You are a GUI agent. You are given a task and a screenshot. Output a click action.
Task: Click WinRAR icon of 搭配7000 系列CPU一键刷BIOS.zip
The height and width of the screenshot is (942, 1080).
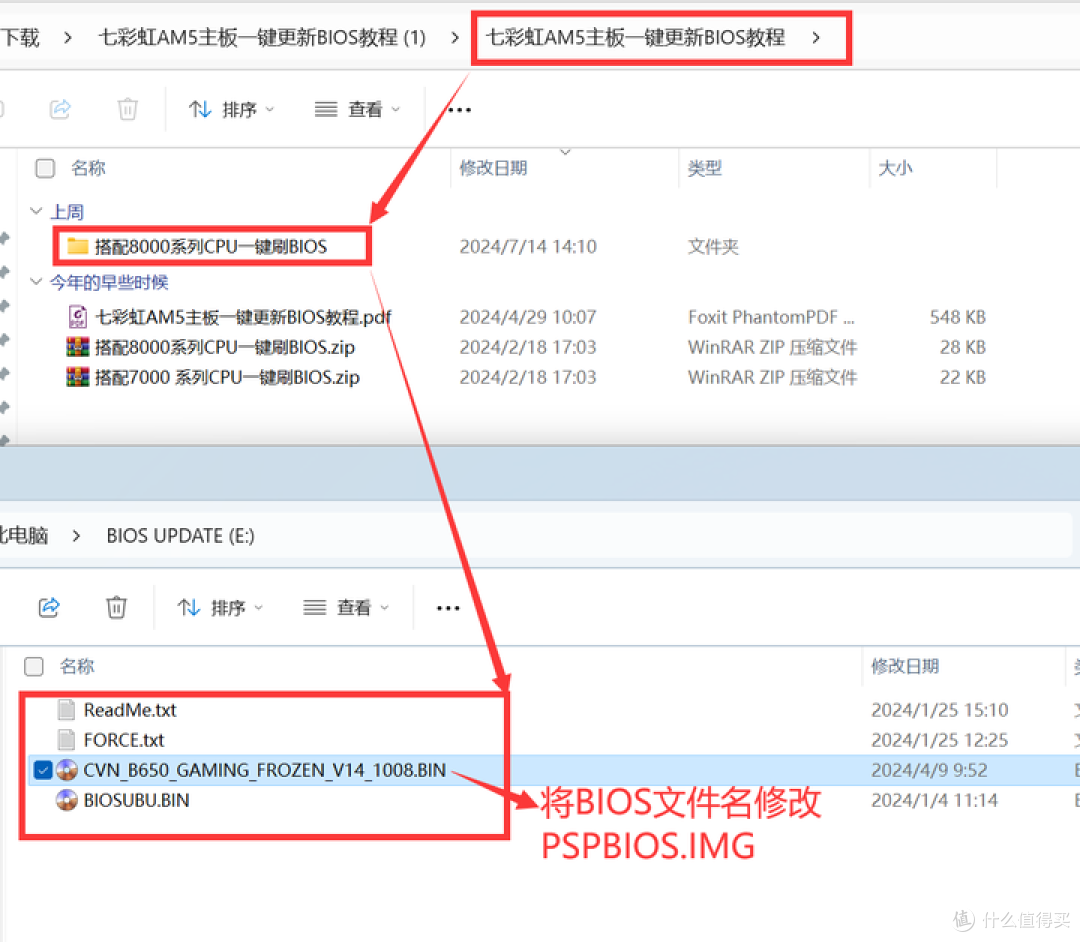77,377
